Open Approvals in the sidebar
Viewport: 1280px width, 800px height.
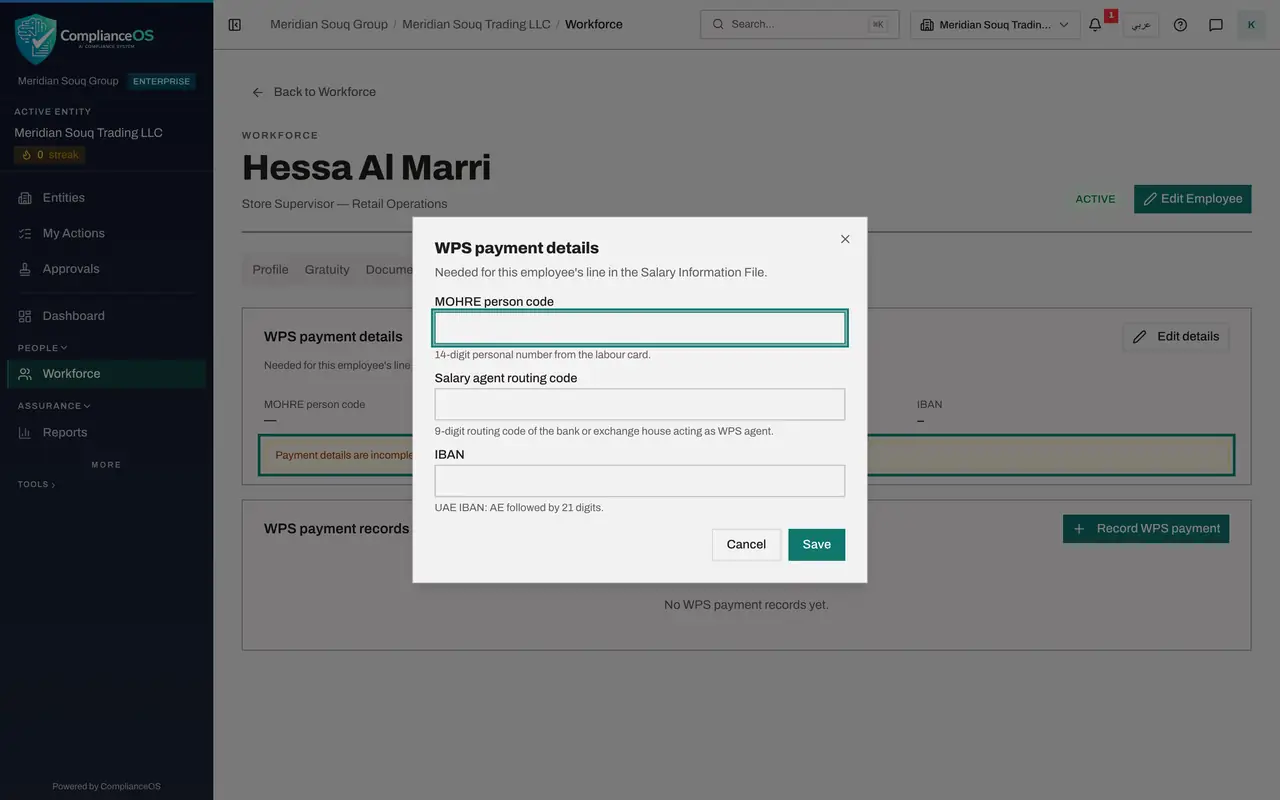(x=106, y=269)
